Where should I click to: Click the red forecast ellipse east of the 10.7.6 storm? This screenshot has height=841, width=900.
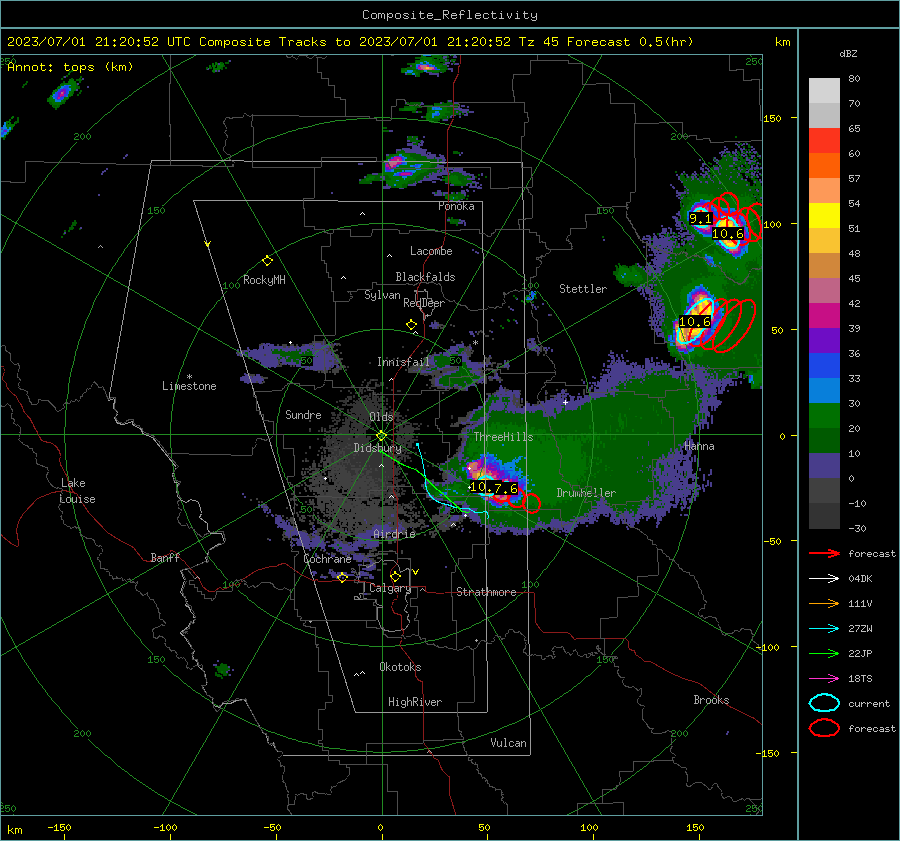point(532,503)
